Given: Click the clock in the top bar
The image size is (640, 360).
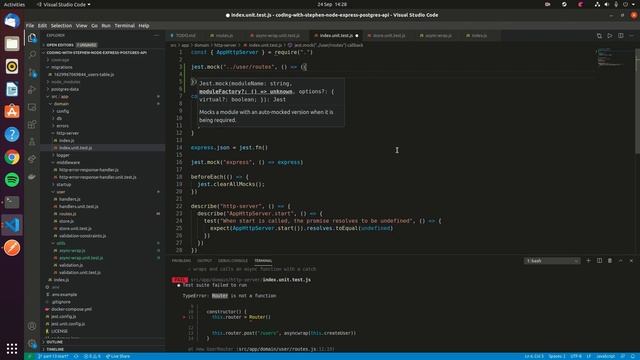Looking at the screenshot, I should point(331,4).
